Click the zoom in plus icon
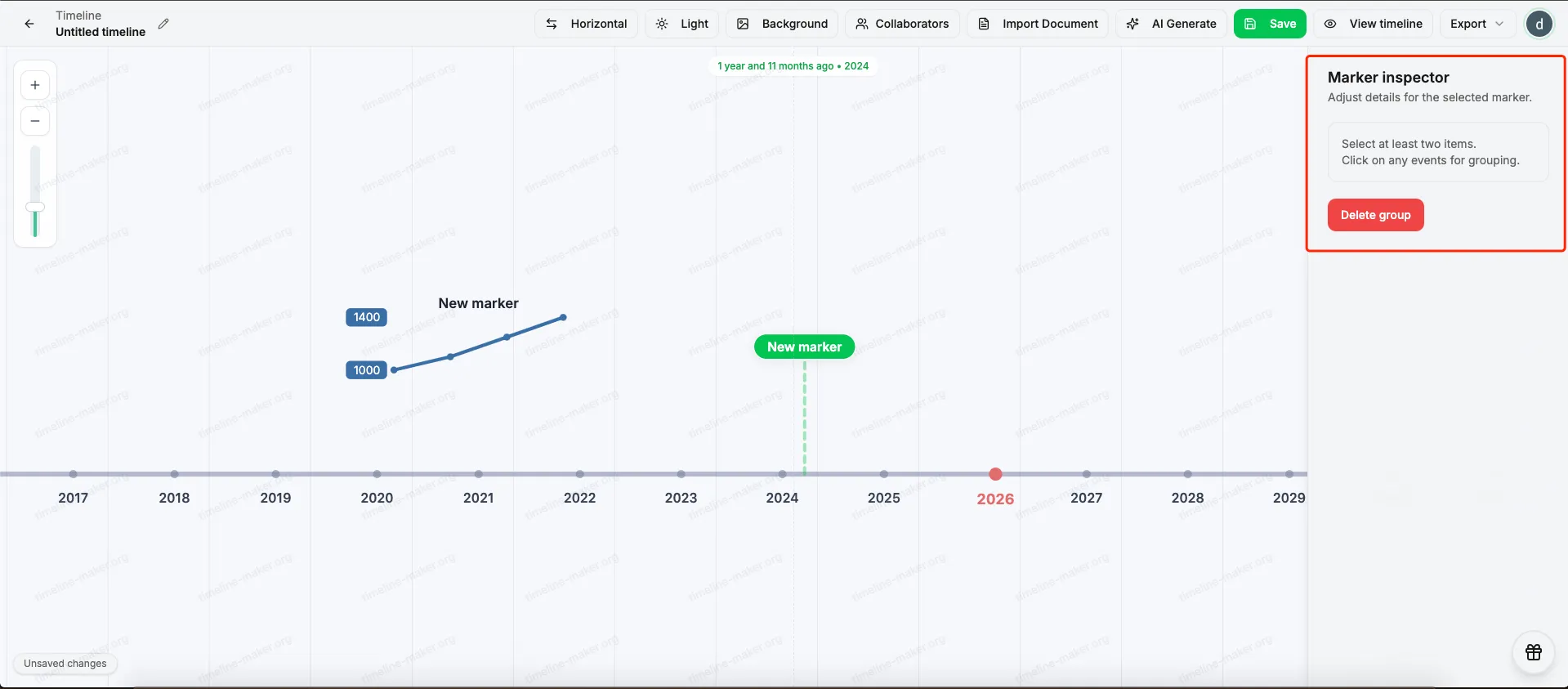Viewport: 1568px width, 689px height. (35, 85)
